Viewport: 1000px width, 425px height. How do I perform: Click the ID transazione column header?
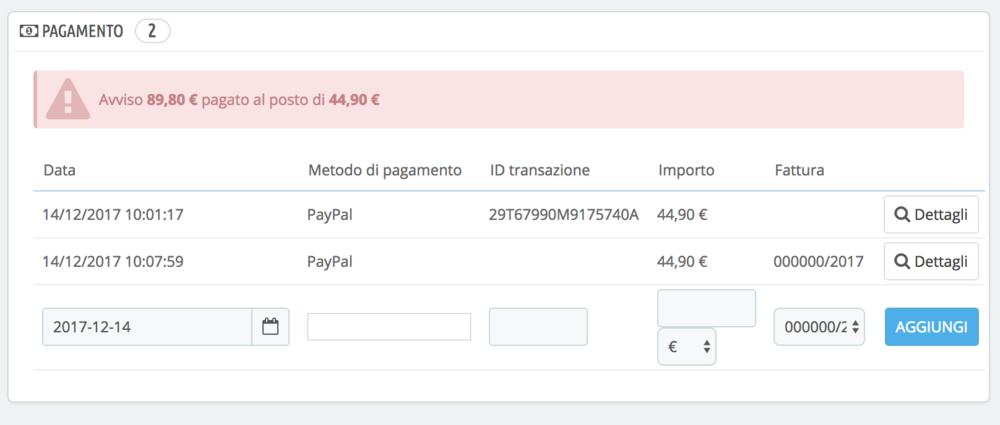click(x=539, y=170)
